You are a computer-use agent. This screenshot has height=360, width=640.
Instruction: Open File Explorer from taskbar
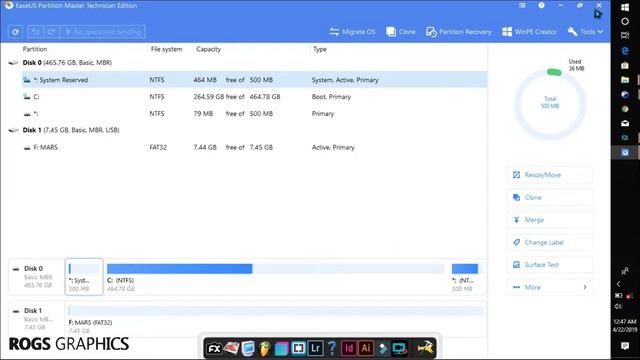(625, 80)
